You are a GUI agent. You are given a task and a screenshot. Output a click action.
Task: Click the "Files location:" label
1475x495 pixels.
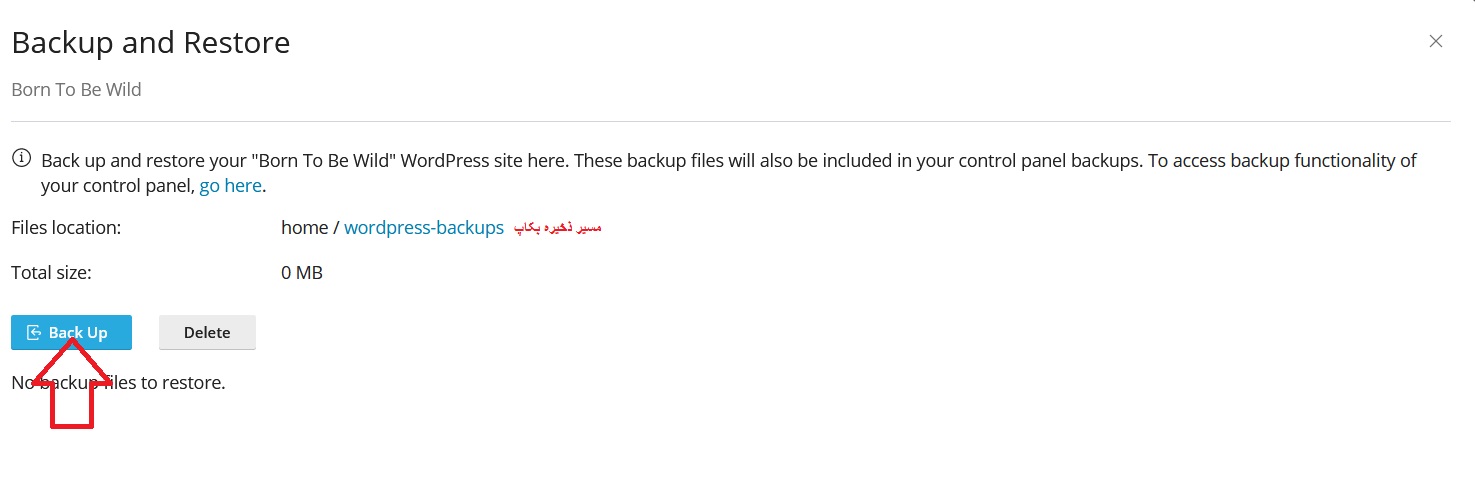66,228
